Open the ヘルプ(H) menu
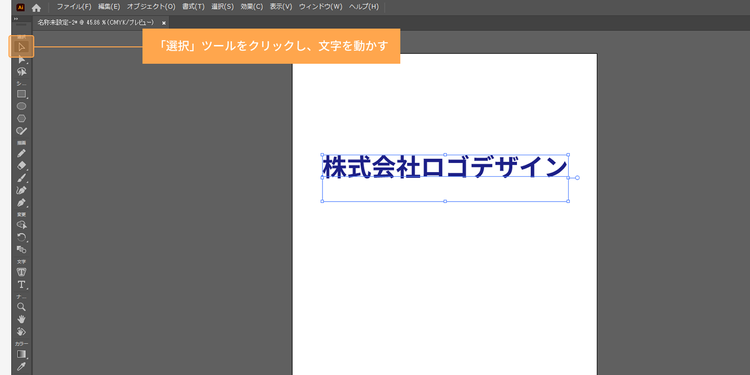 click(364, 7)
